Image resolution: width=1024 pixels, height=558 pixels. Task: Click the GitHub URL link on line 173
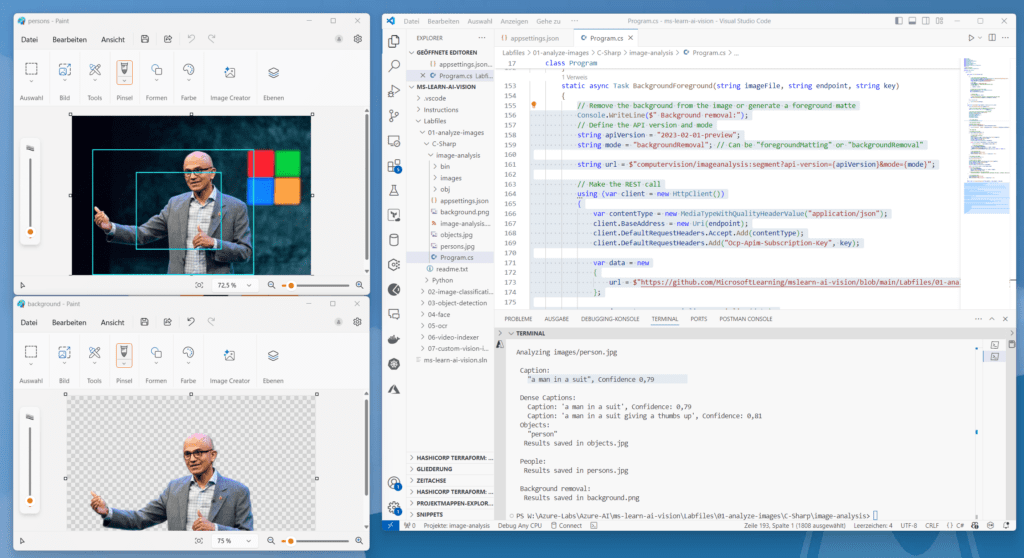pyautogui.click(x=800, y=282)
